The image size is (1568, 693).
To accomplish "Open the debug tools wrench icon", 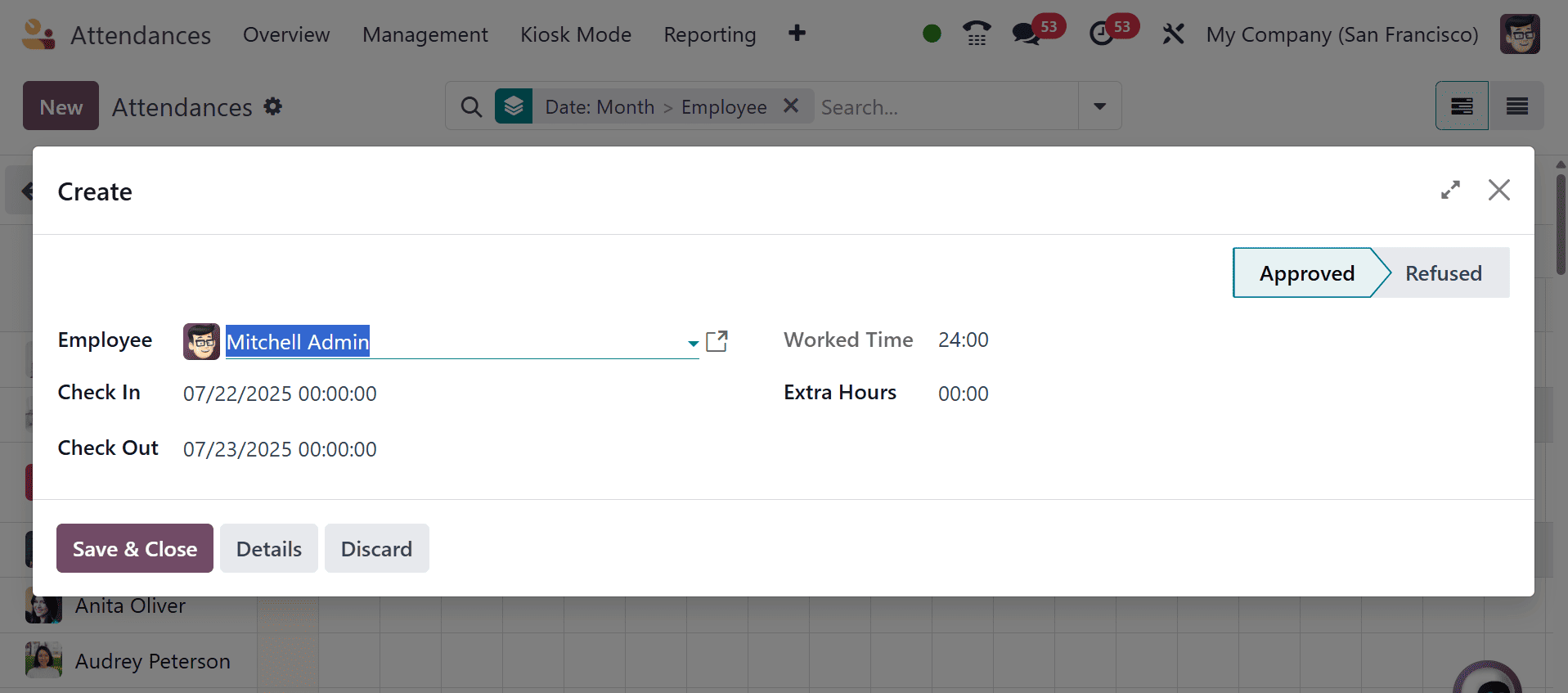I will click(x=1173, y=34).
